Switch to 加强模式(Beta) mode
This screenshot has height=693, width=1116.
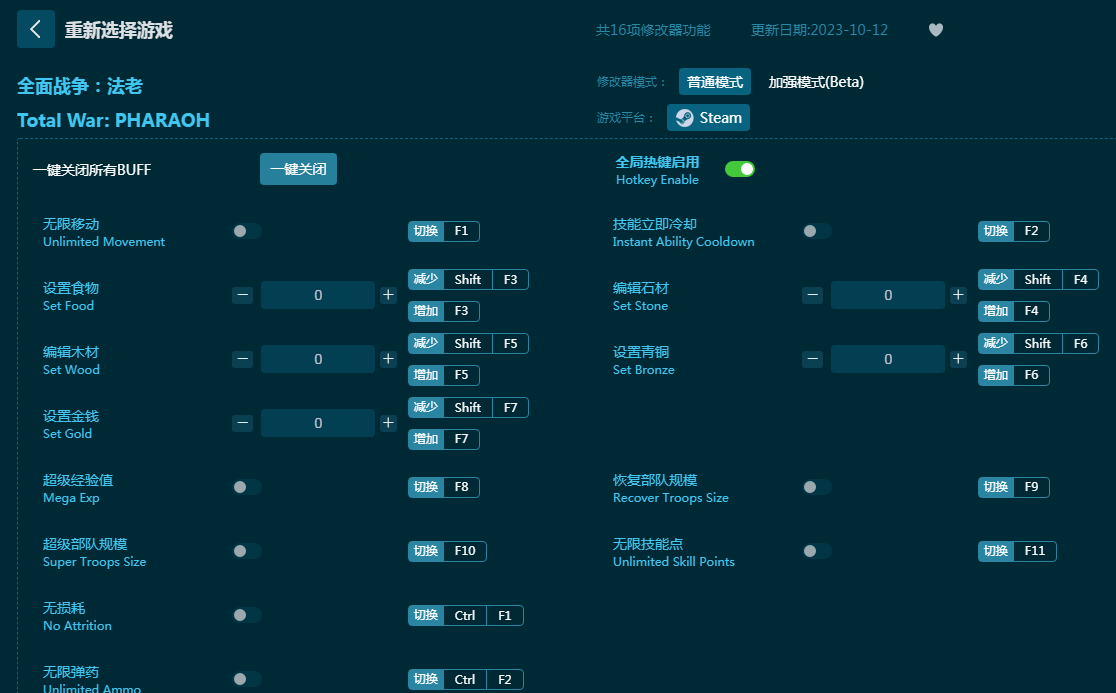815,82
